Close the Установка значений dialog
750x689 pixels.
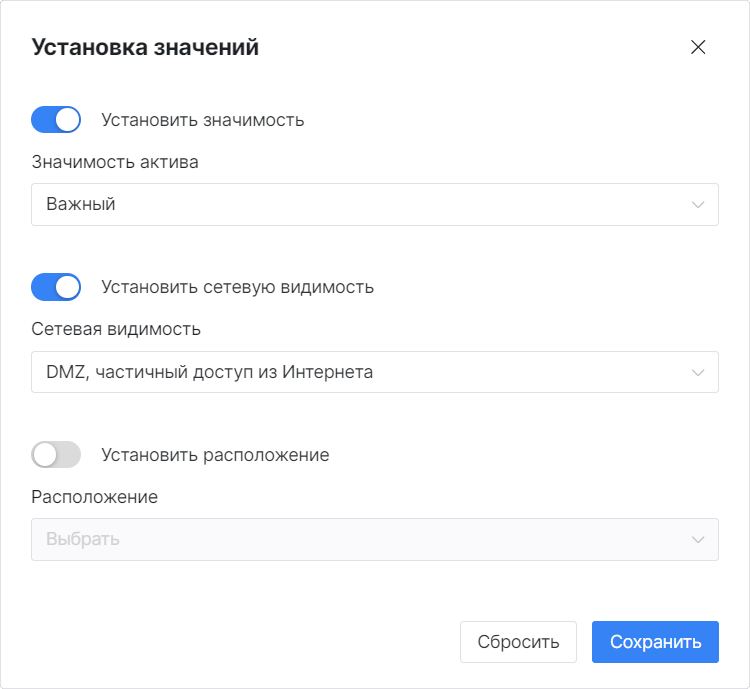[x=698, y=48]
